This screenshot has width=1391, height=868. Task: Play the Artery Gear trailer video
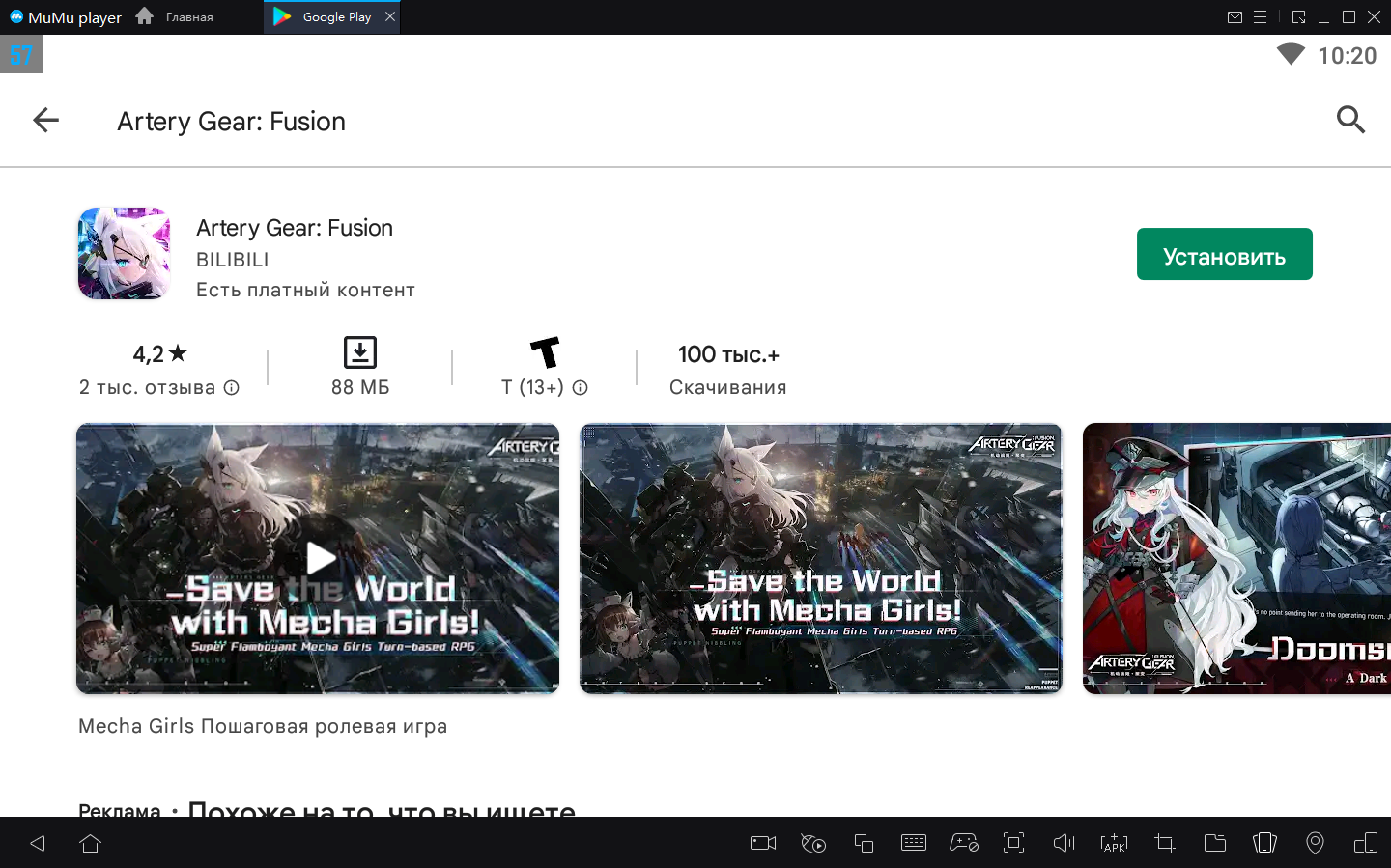(320, 557)
